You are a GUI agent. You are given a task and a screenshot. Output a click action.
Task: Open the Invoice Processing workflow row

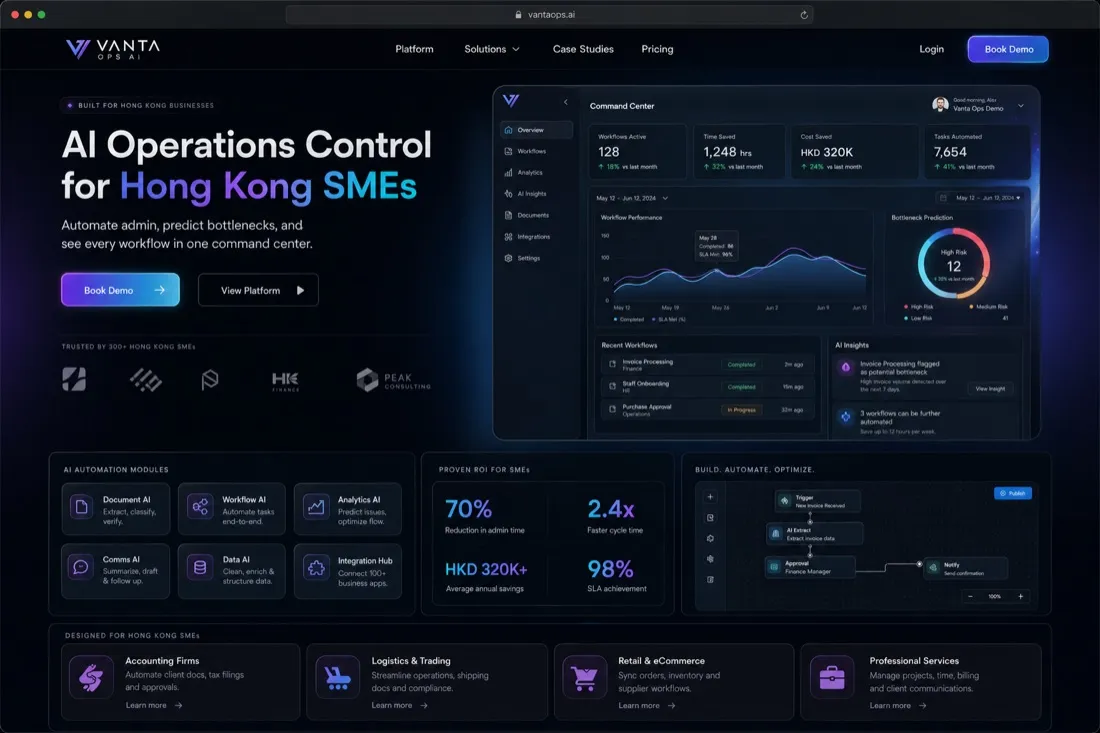tap(706, 365)
